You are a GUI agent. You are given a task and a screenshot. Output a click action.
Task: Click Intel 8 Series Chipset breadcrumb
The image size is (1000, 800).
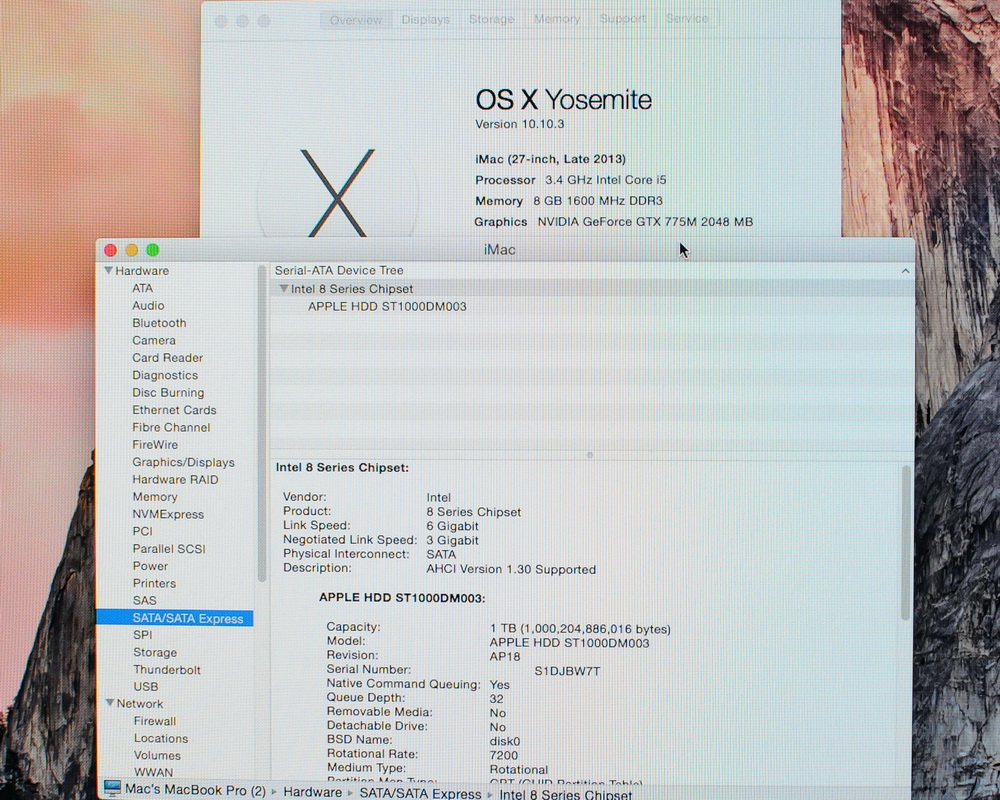[566, 794]
